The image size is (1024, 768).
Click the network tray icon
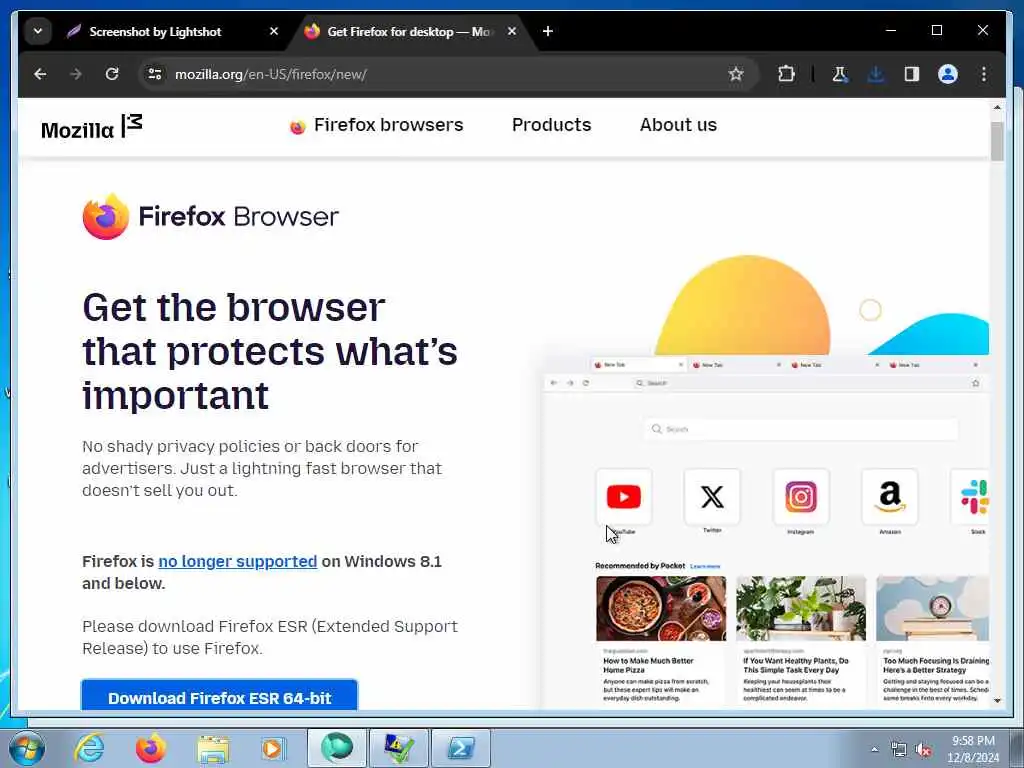click(x=899, y=750)
